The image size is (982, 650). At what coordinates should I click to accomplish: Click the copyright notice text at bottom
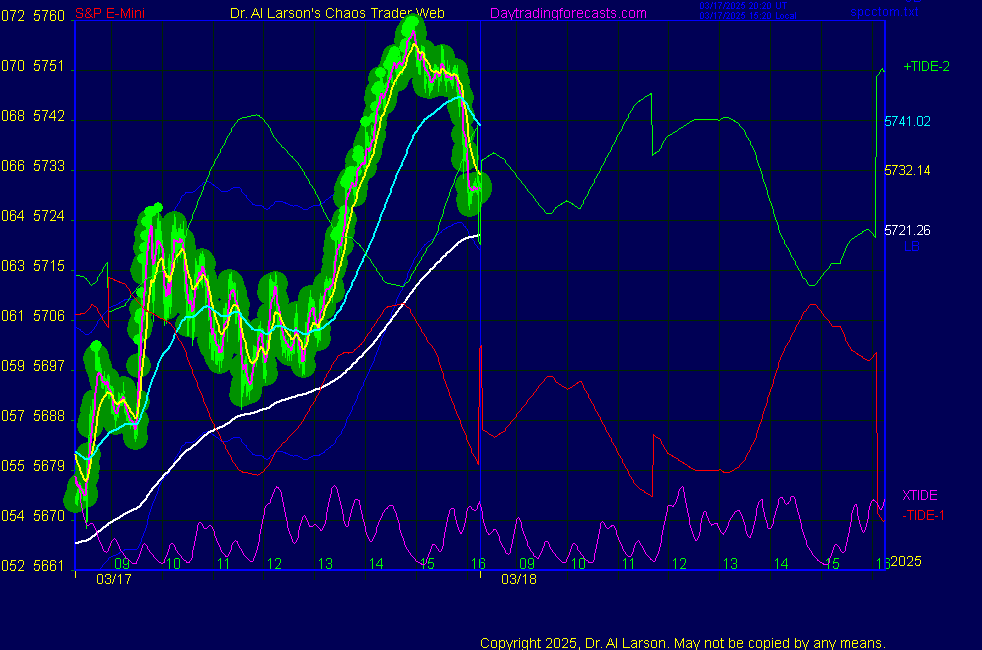coord(683,642)
